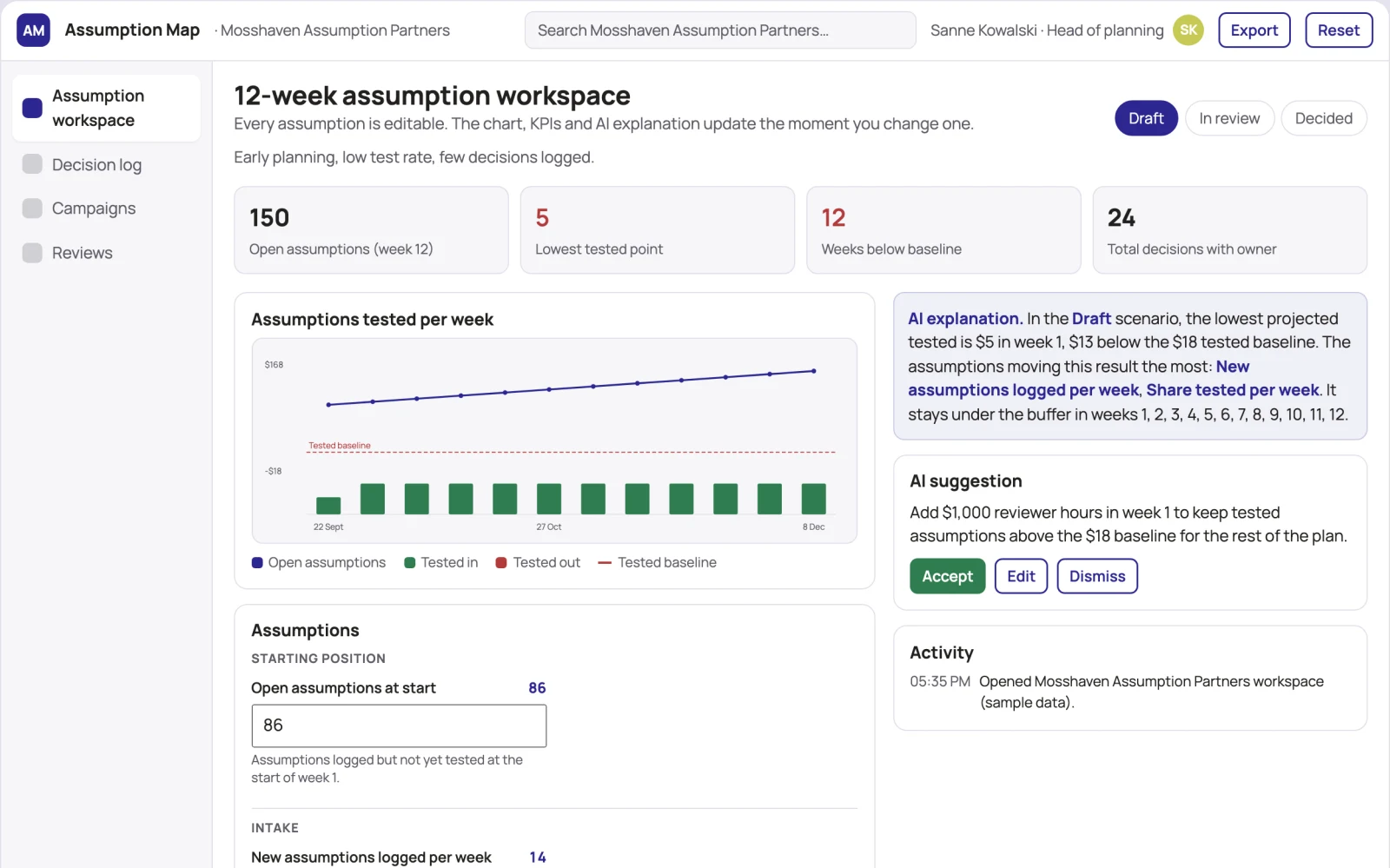Toggle Open assumptions legend swatch
1390x868 pixels.
(257, 563)
